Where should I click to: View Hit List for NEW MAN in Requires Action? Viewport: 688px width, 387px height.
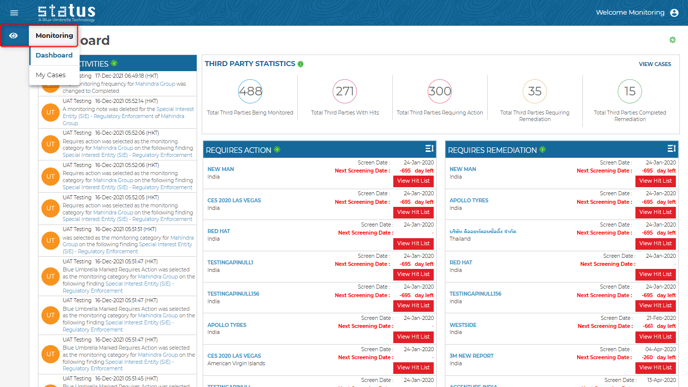coord(413,181)
